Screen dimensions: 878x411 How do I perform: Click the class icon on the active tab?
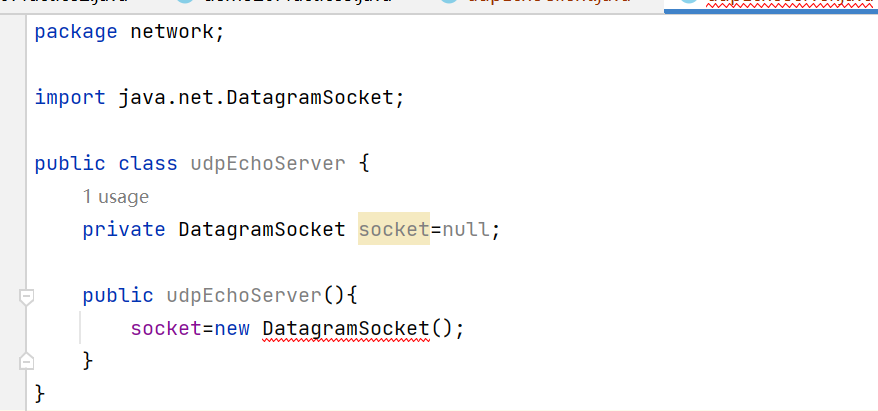click(689, 2)
